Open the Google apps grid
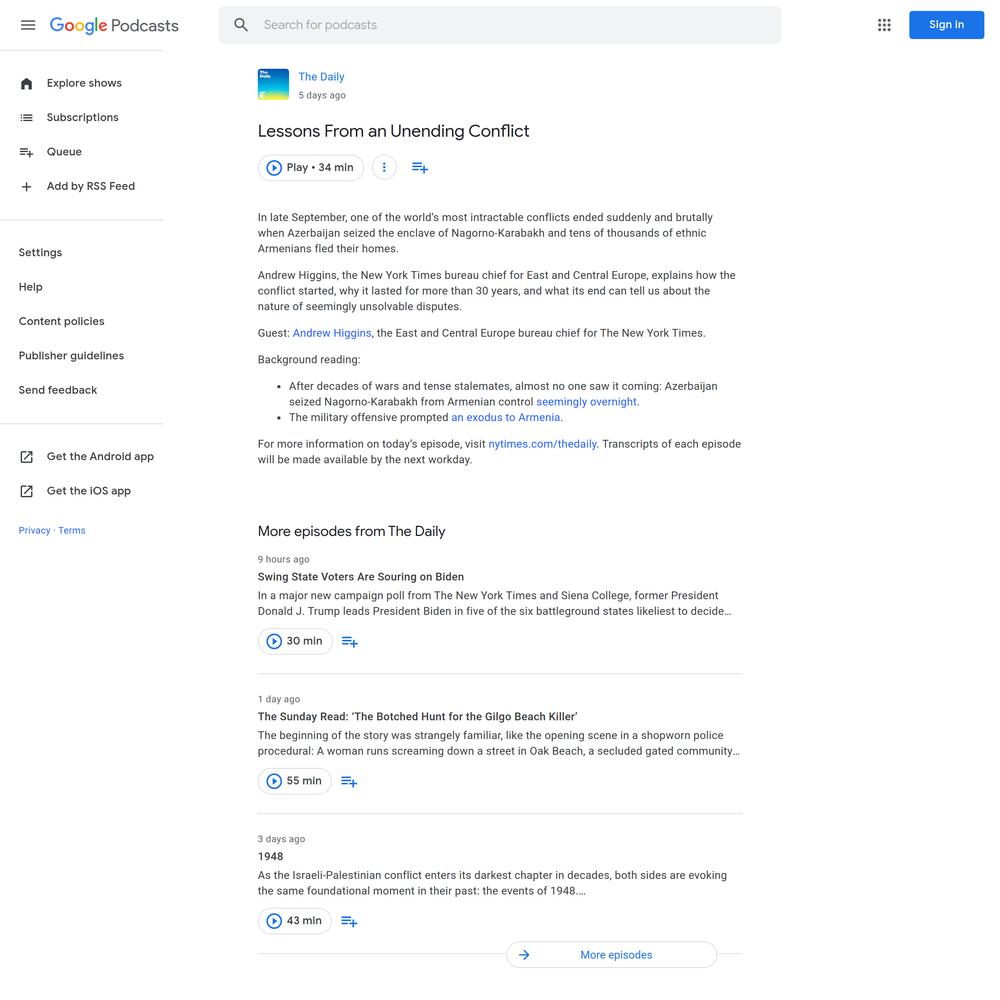 [x=884, y=25]
